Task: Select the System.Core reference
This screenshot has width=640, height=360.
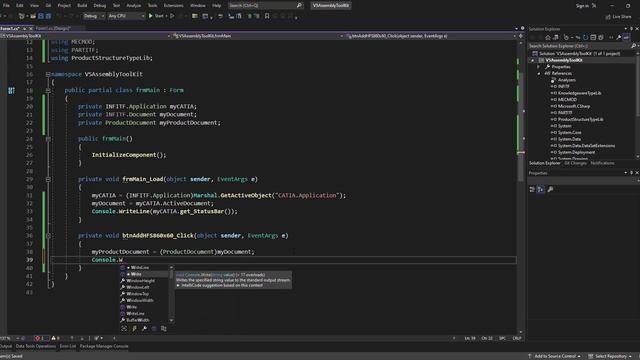Action: [569, 133]
